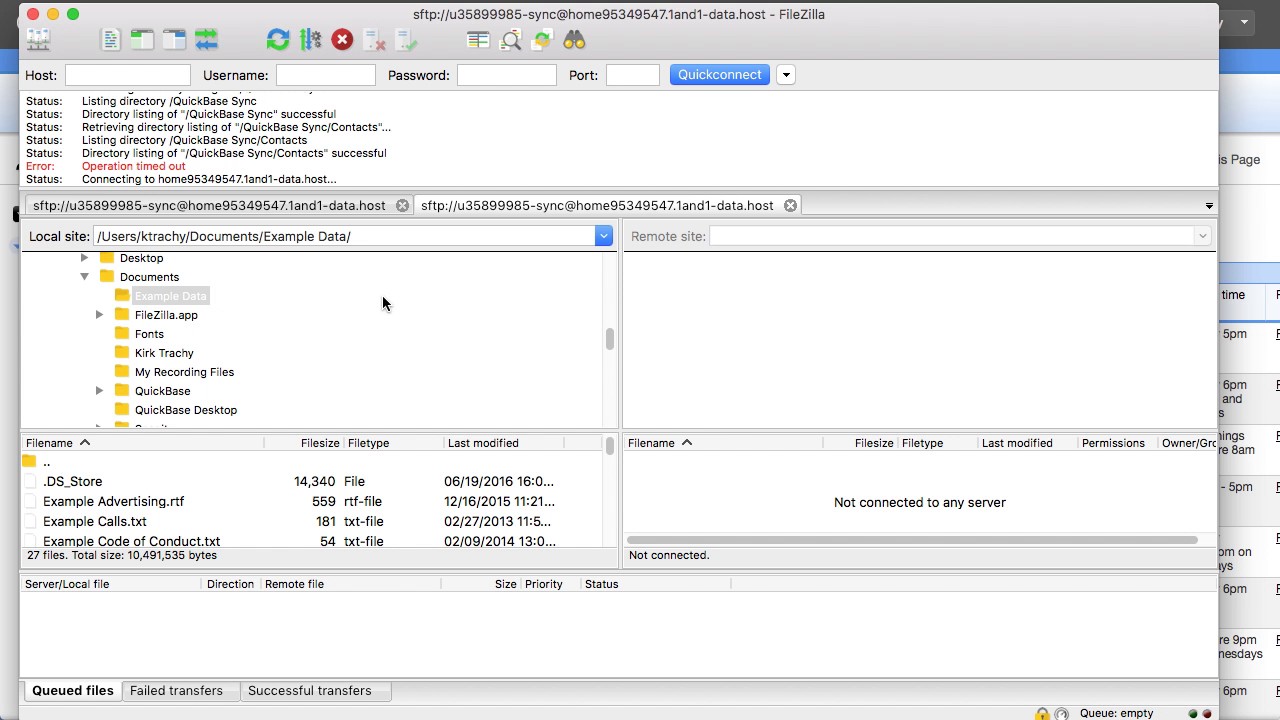Viewport: 1280px width, 720px height.
Task: Cancel current operation with red X icon
Action: click(342, 40)
